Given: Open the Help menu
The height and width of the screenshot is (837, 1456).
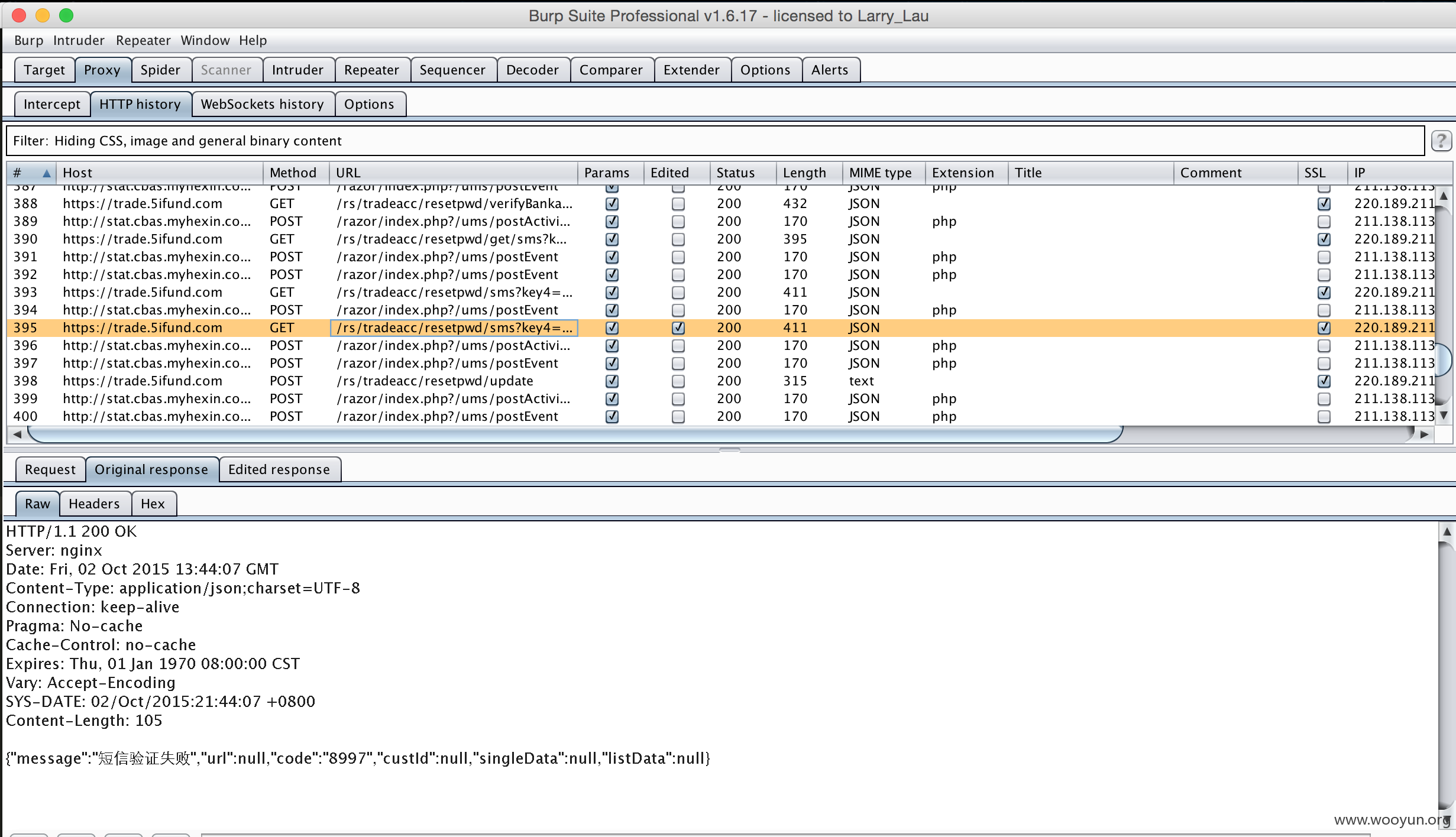Looking at the screenshot, I should tap(253, 40).
